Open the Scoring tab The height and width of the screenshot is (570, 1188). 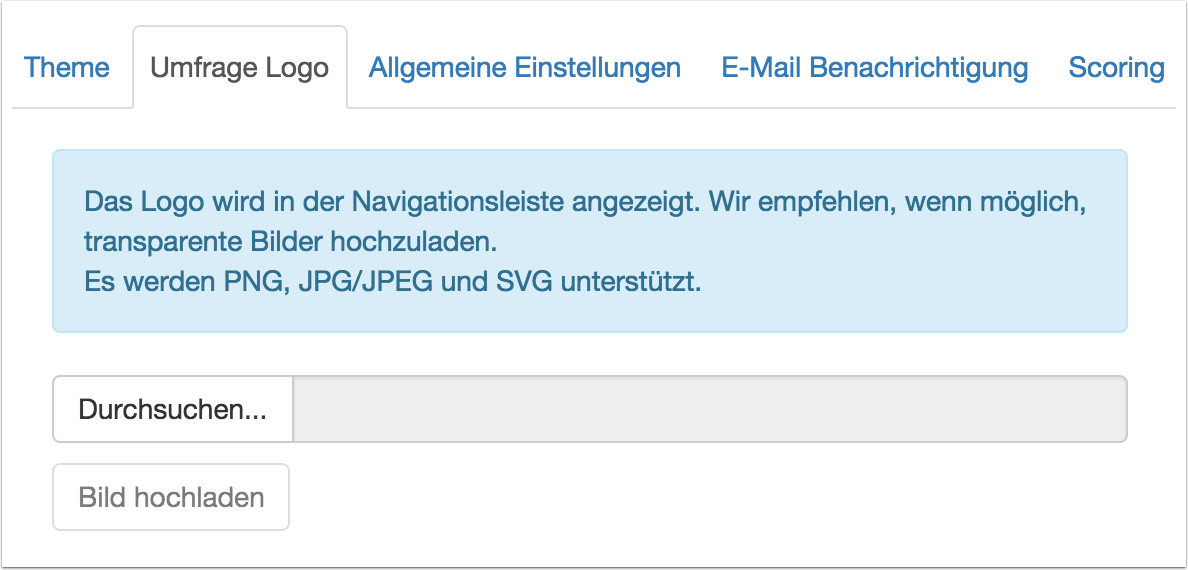1116,68
